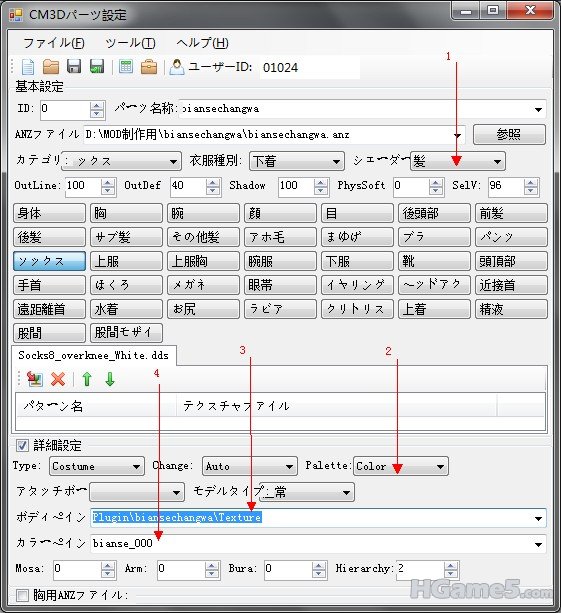Expand the Change dropdown showing Auto
This screenshot has height=613, width=561.
point(249,466)
